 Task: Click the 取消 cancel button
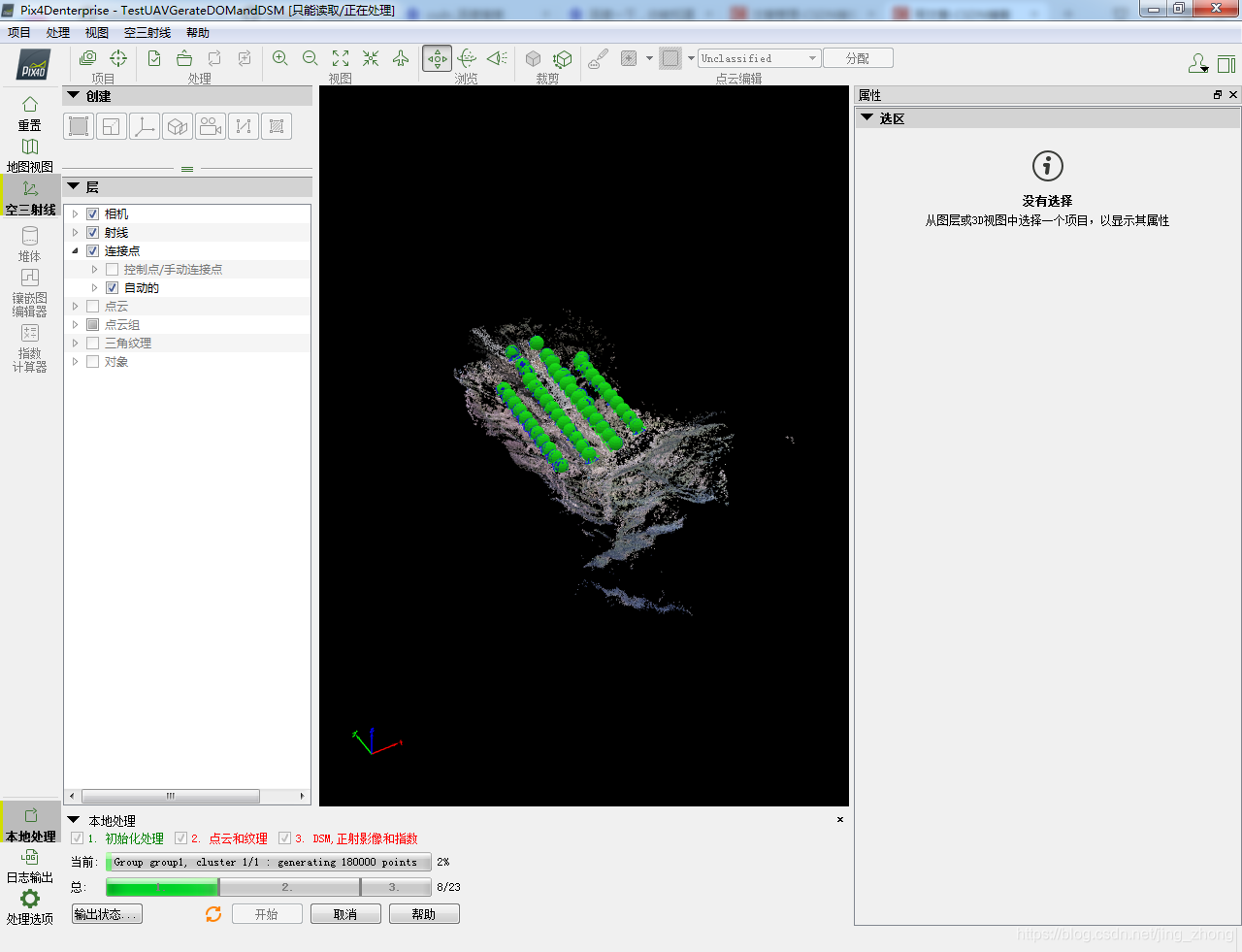[345, 914]
